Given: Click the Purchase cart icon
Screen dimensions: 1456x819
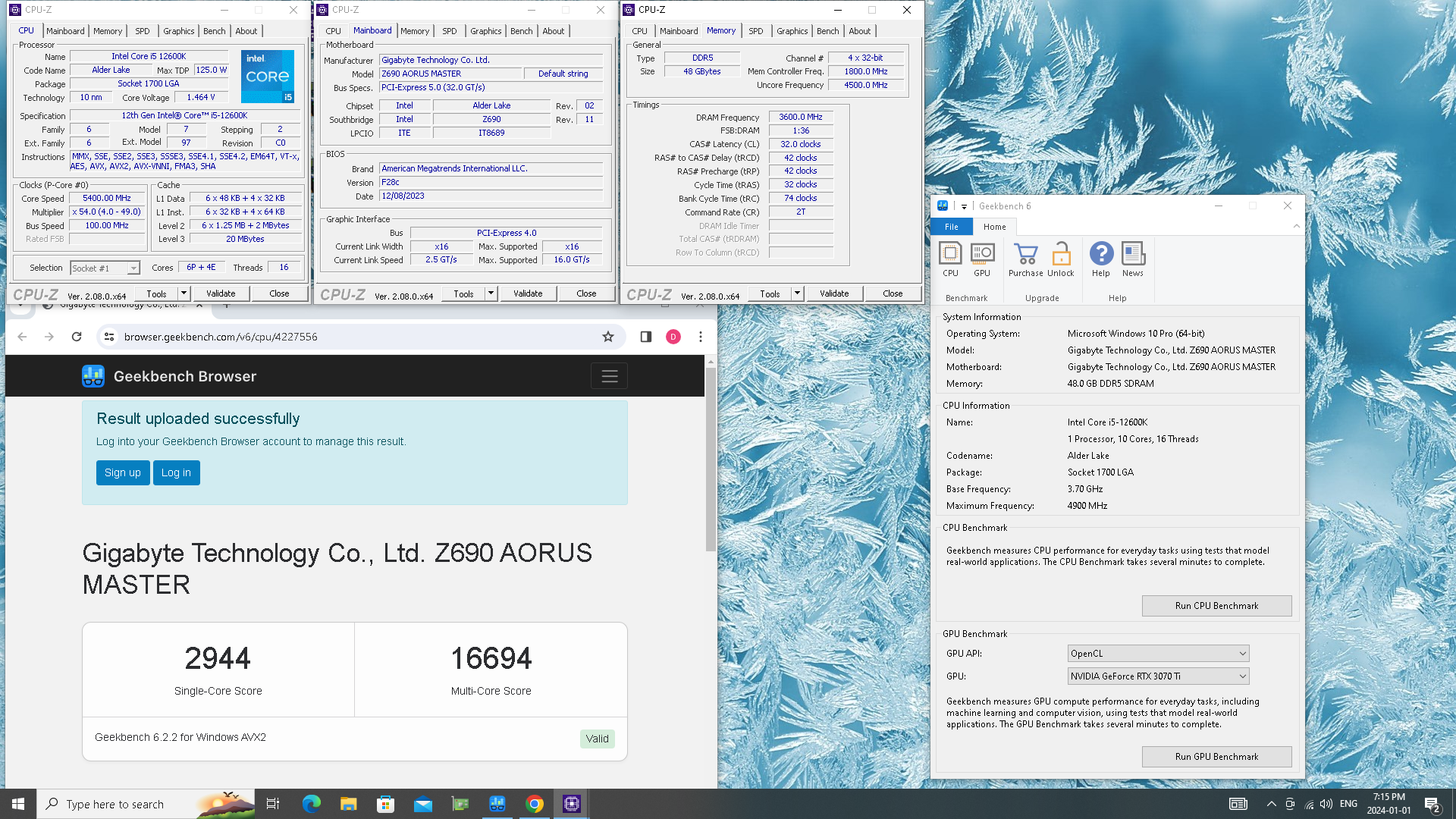Looking at the screenshot, I should click(1025, 259).
